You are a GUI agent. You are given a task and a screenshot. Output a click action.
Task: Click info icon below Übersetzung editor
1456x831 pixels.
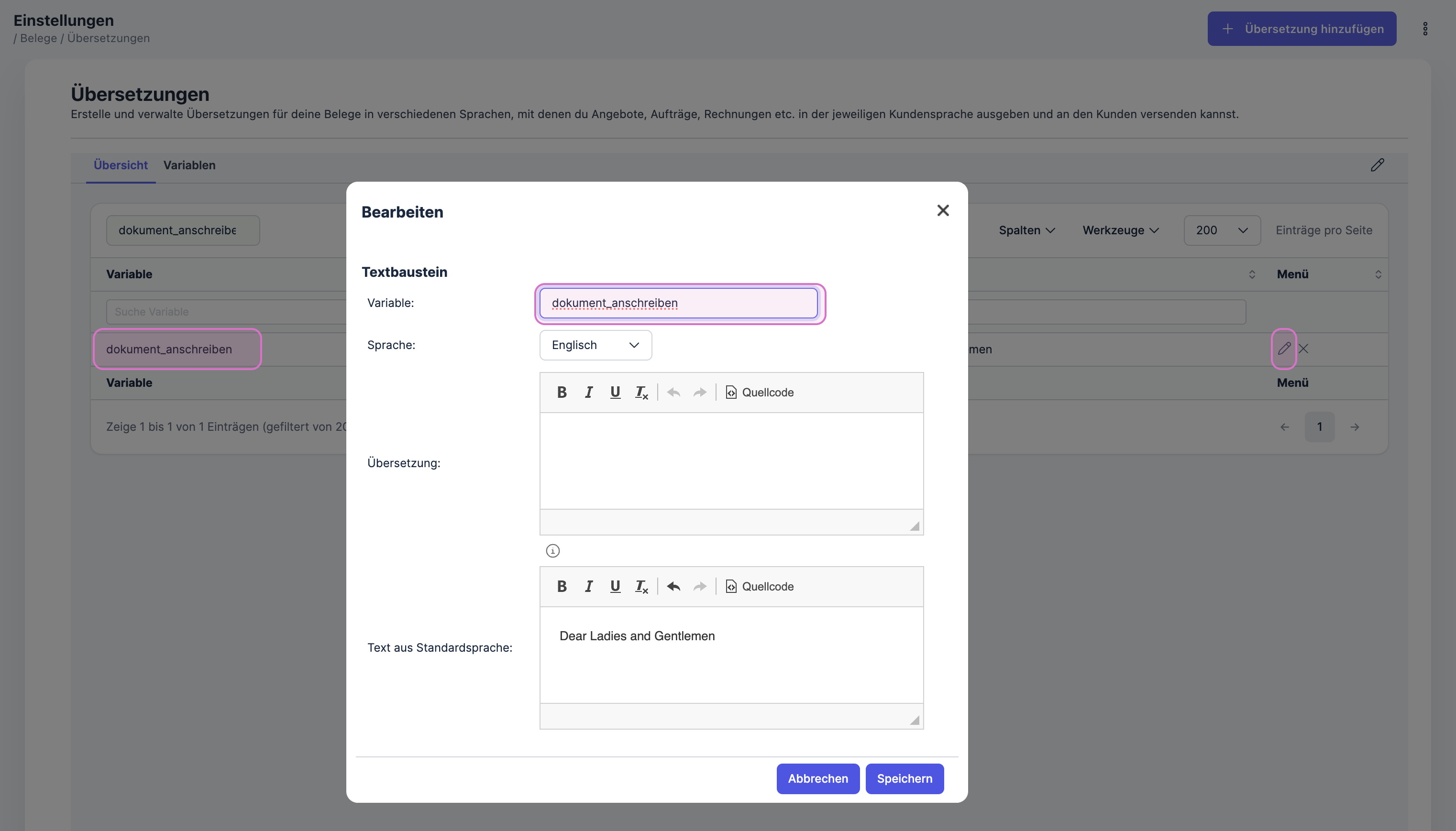(552, 551)
